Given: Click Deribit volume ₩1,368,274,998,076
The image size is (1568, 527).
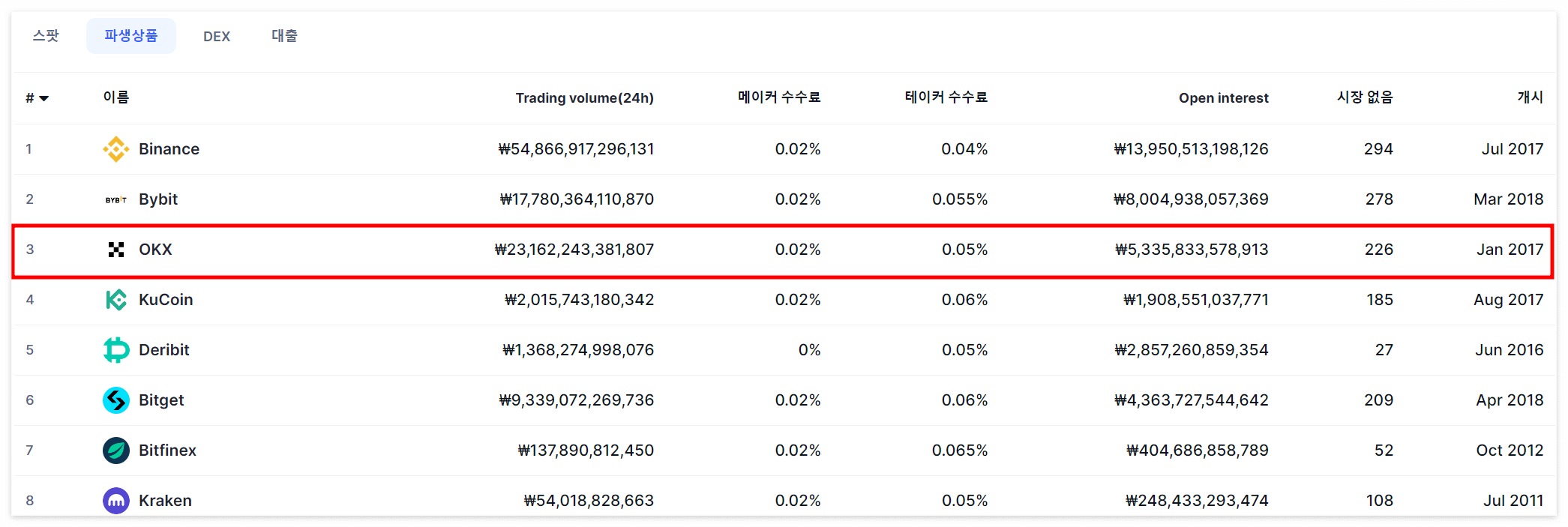Looking at the screenshot, I should pos(578,350).
